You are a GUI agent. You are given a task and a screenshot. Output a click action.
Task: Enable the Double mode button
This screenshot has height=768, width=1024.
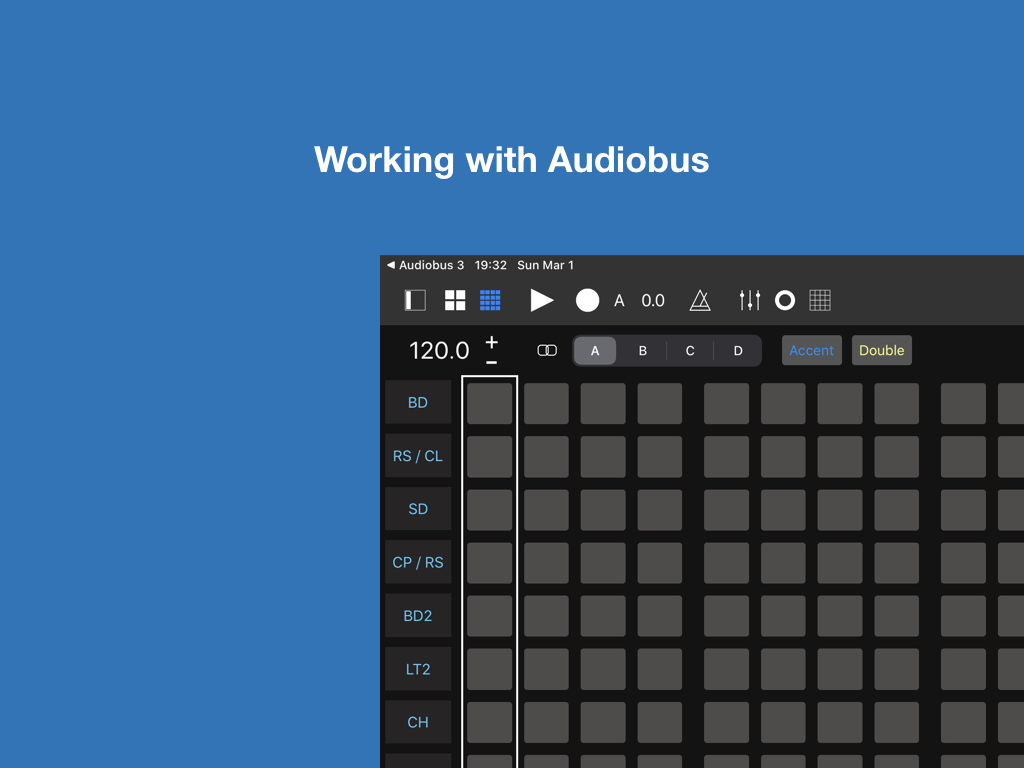(881, 350)
